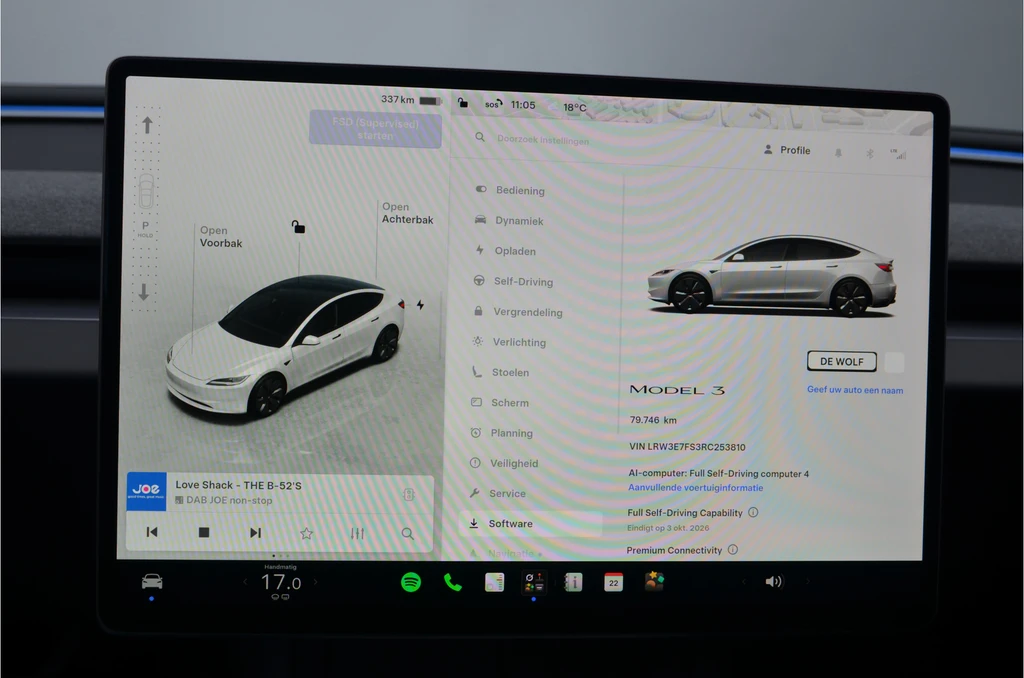Screen dimensions: 1024x678
Task: Tap the VIN number text
Action: pos(687,447)
